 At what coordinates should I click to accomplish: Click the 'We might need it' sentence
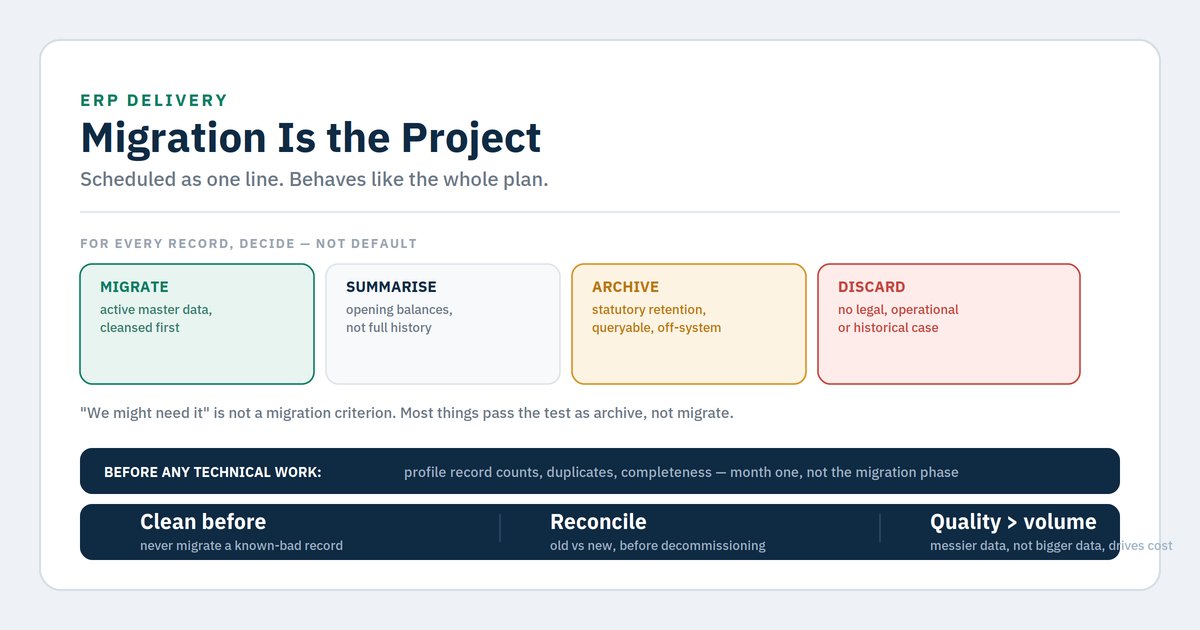pyautogui.click(x=407, y=413)
